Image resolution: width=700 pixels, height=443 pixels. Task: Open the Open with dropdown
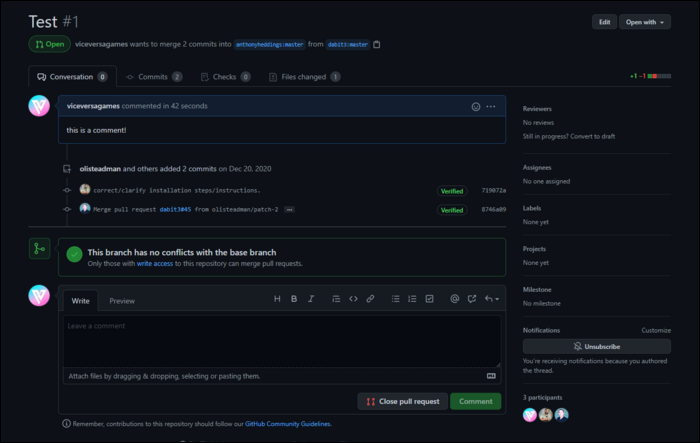coord(645,22)
